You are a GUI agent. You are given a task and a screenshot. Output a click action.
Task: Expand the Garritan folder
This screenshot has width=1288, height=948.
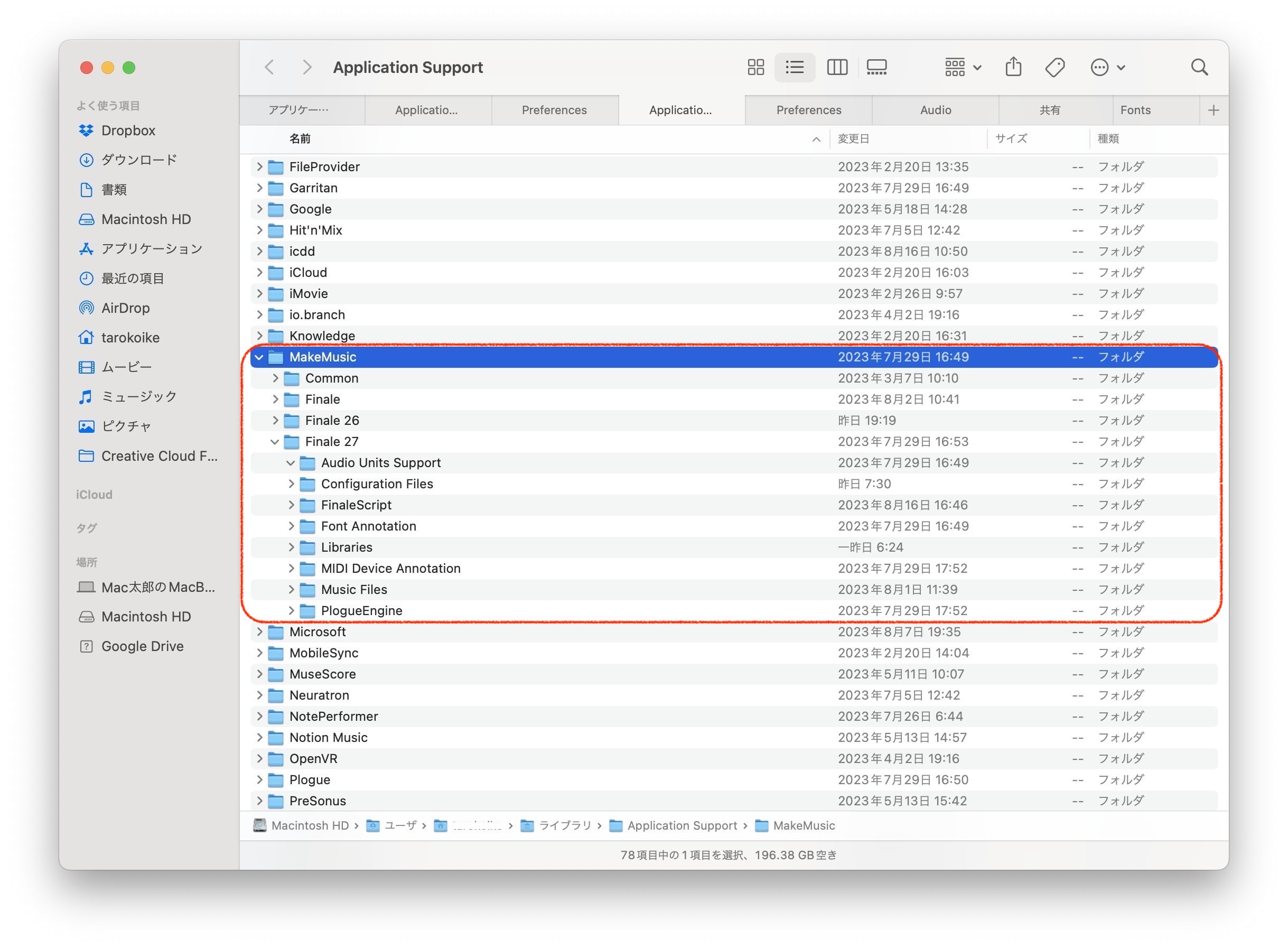tap(259, 188)
